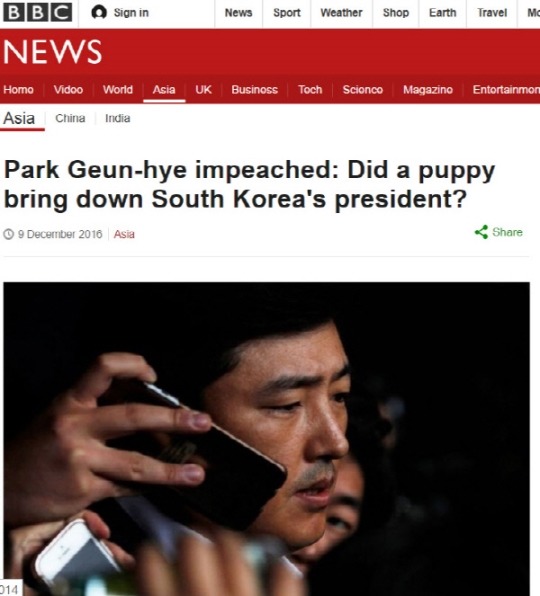This screenshot has width=540, height=596.
Task: Click the BBC logo
Action: click(37, 13)
